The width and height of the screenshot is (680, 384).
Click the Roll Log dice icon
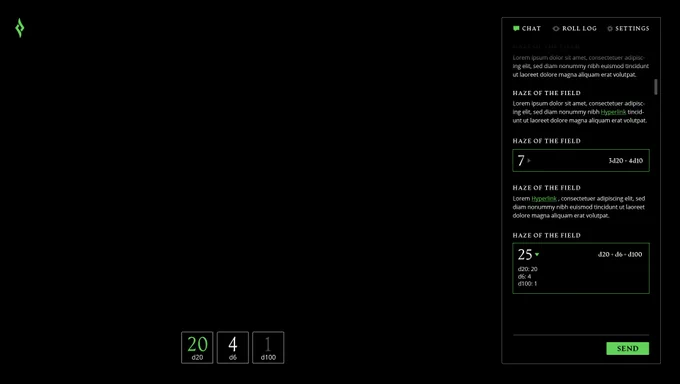pyautogui.click(x=556, y=29)
